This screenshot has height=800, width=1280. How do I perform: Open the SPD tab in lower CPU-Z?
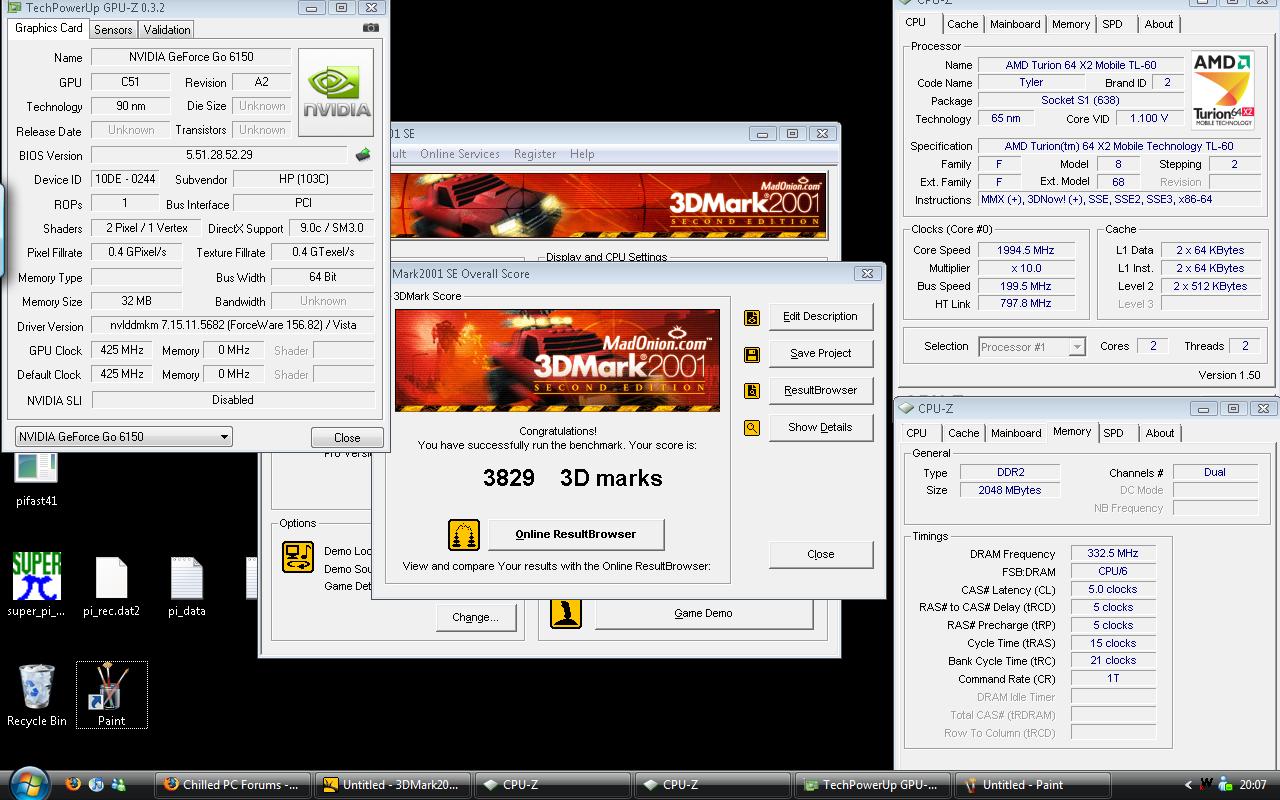pos(1113,433)
